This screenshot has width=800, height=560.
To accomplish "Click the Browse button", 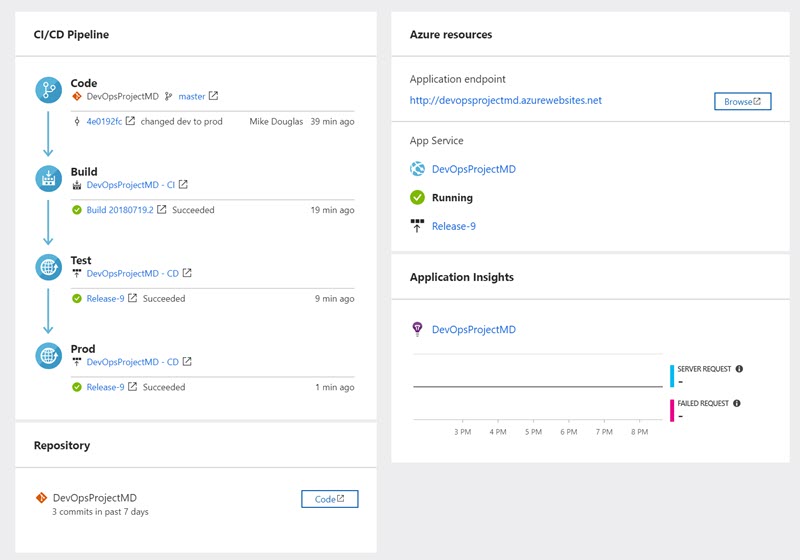I will coord(742,101).
